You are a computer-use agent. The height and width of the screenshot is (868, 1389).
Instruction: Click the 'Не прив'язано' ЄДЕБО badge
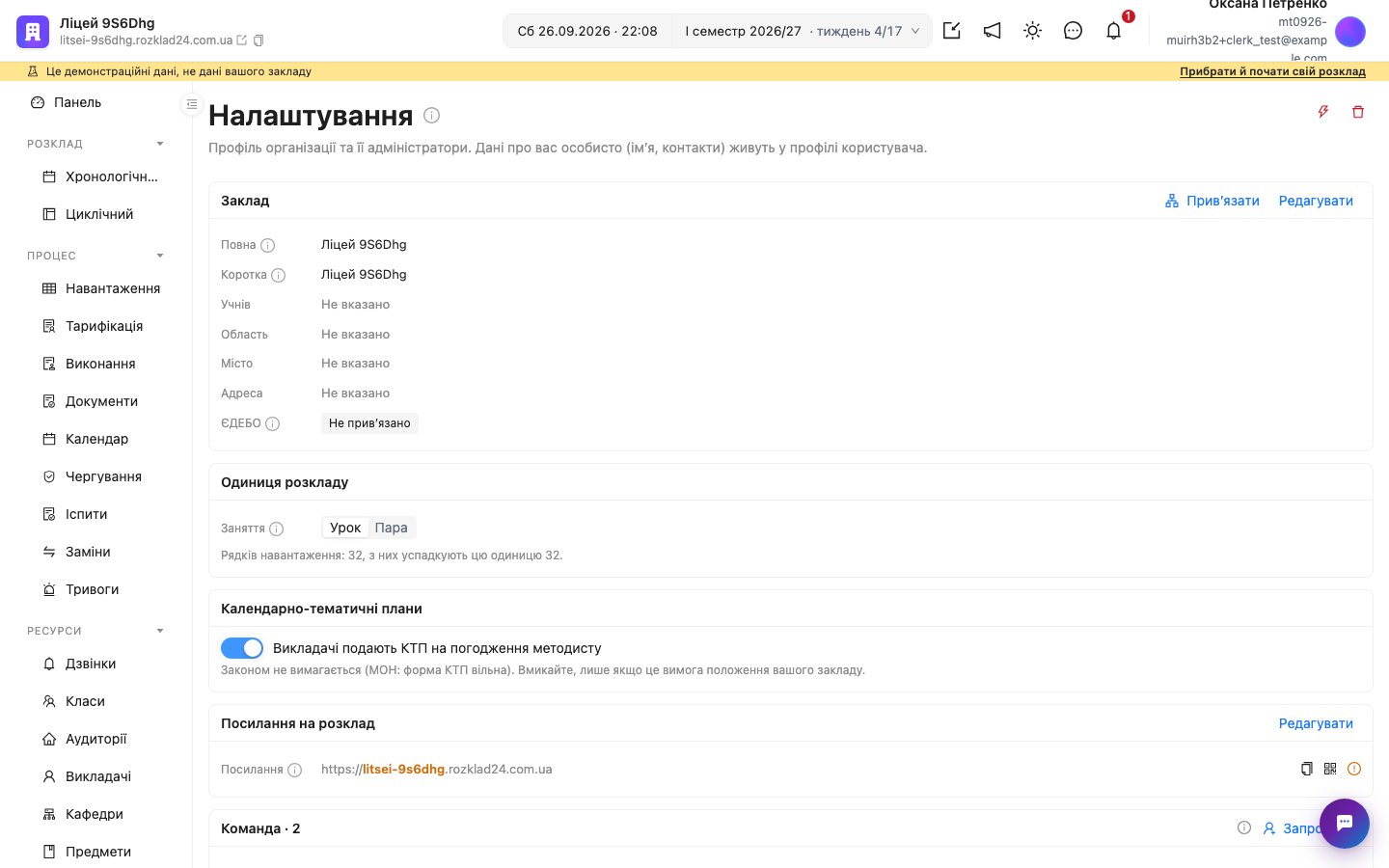pos(369,423)
